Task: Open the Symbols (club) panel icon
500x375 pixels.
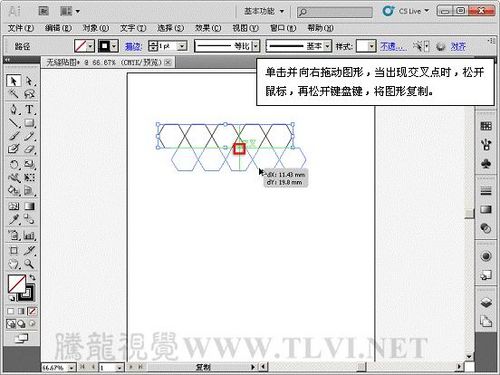Action: coord(486,163)
